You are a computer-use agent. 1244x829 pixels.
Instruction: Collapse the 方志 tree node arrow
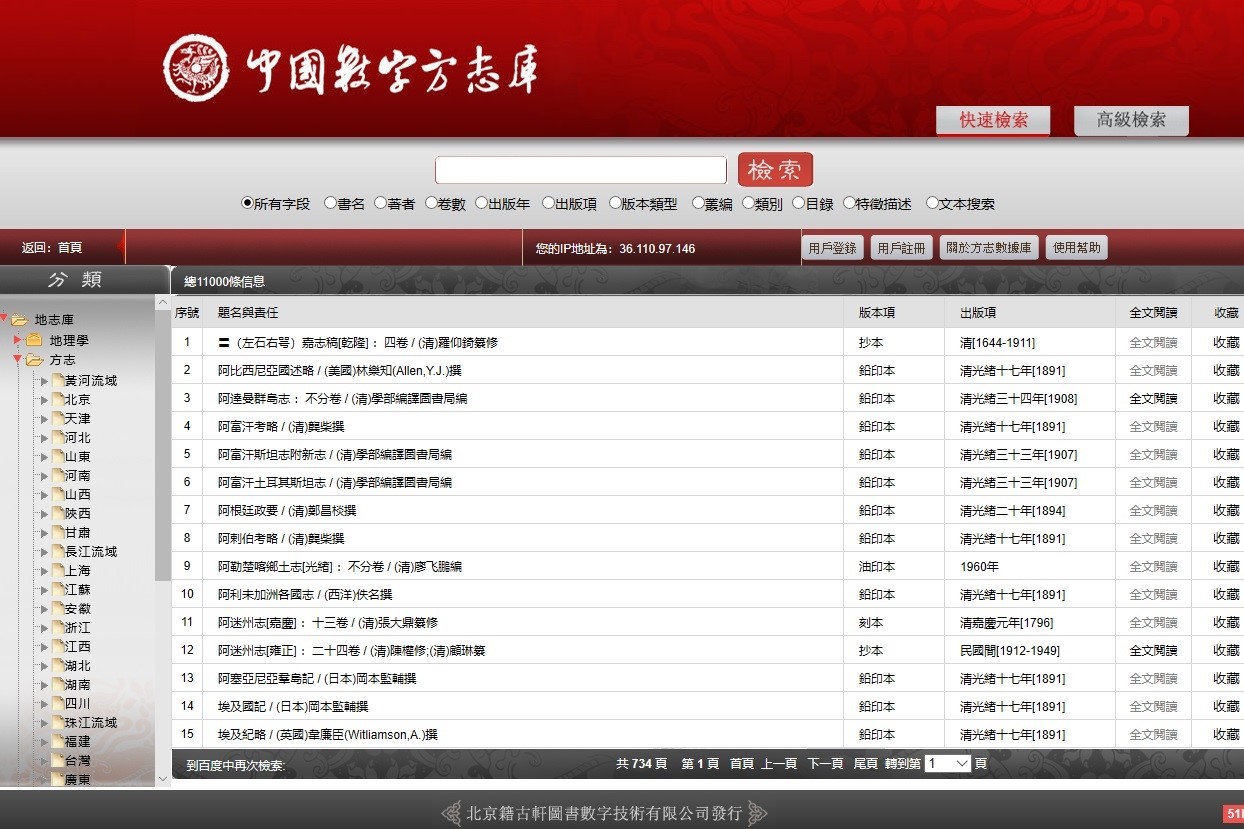coord(17,359)
